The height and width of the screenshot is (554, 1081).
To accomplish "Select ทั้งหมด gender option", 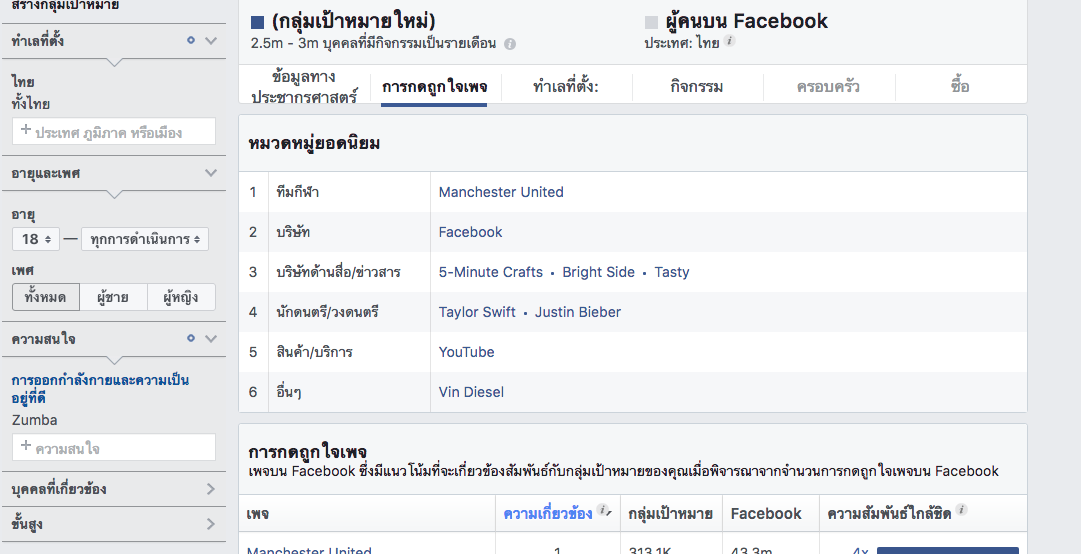I will 46,297.
